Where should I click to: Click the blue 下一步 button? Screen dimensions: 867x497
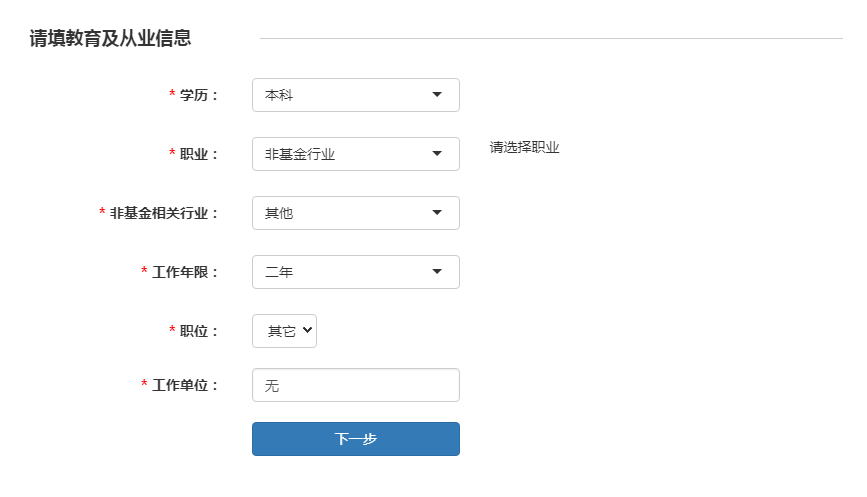pos(356,439)
